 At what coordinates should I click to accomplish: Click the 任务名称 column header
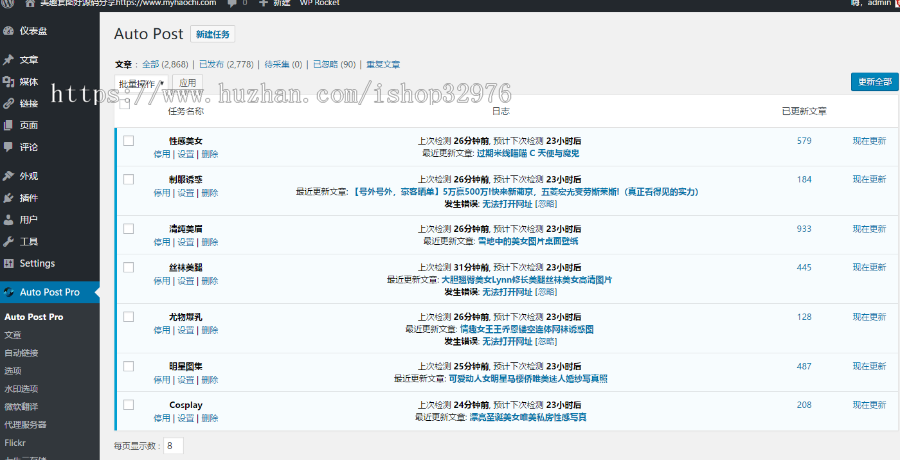(185, 111)
